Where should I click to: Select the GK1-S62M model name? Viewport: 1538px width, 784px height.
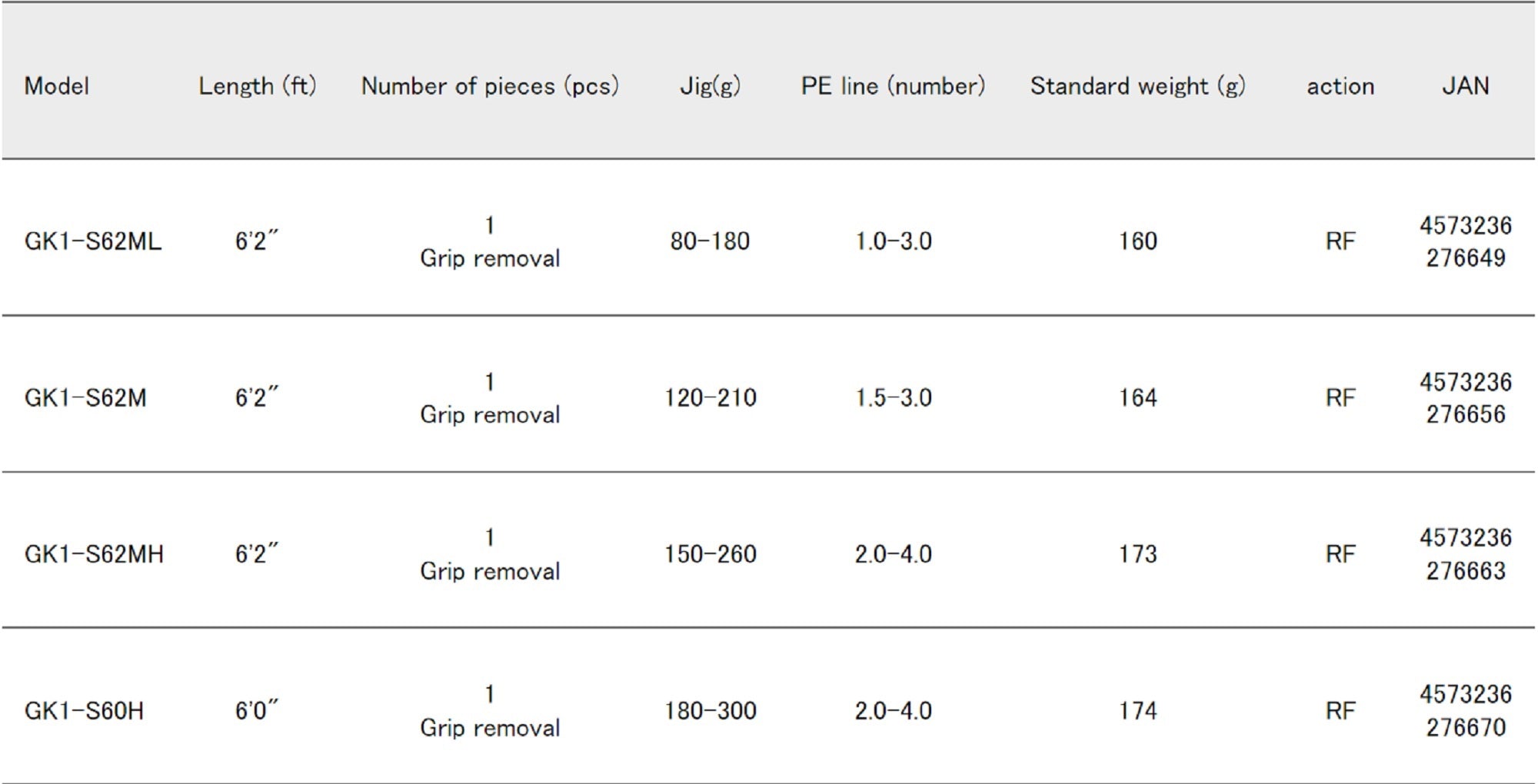coord(85,398)
